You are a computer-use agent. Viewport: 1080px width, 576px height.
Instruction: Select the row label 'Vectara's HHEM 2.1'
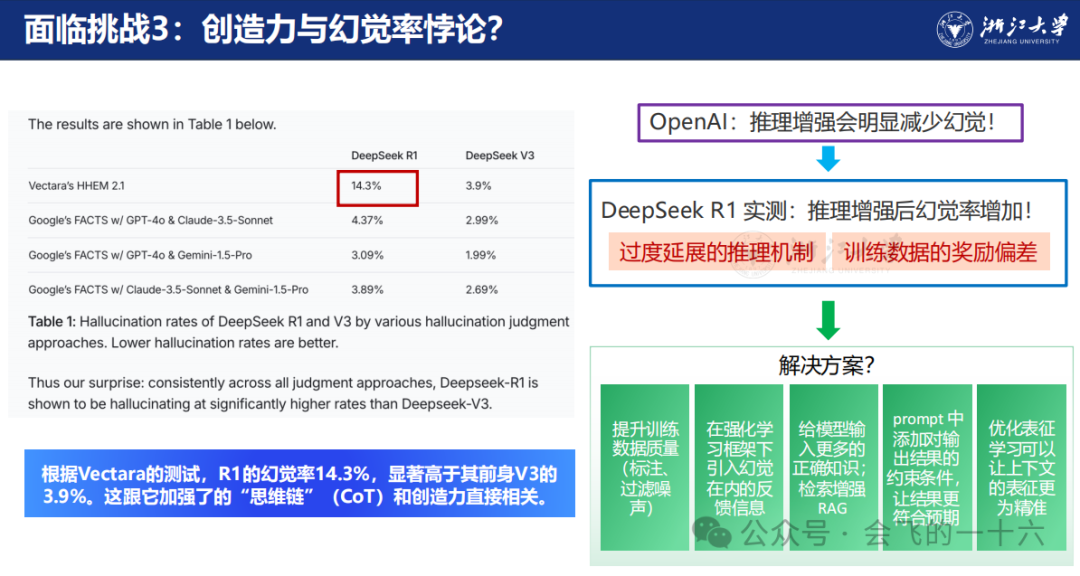click(76, 186)
